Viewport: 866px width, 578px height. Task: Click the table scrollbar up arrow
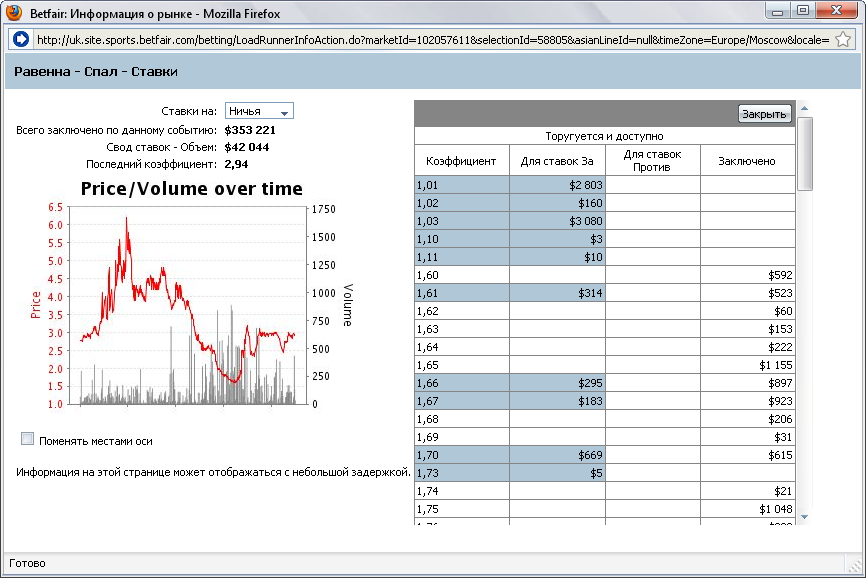(x=804, y=108)
